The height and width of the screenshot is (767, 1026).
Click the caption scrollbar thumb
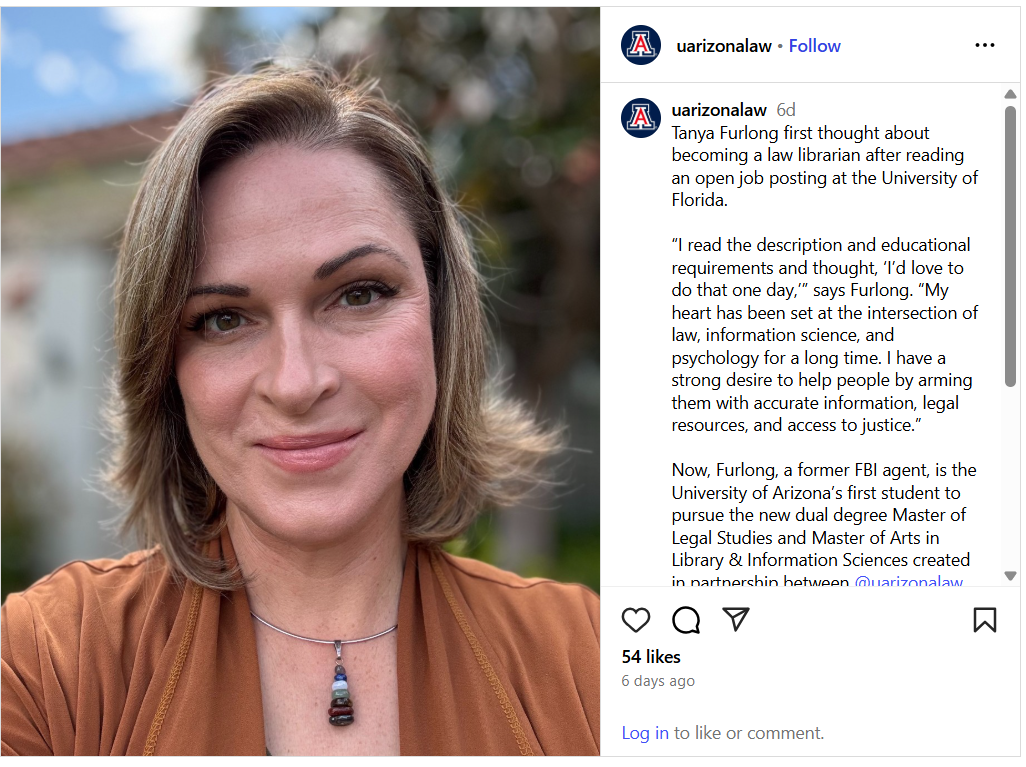1010,245
